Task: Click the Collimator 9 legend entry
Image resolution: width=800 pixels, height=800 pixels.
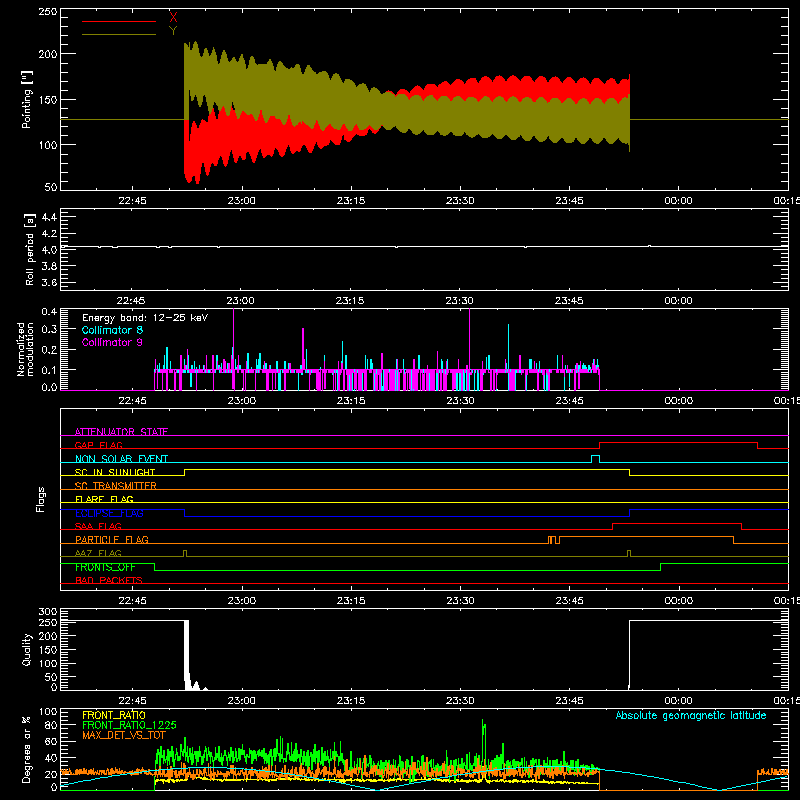Action: (112, 342)
